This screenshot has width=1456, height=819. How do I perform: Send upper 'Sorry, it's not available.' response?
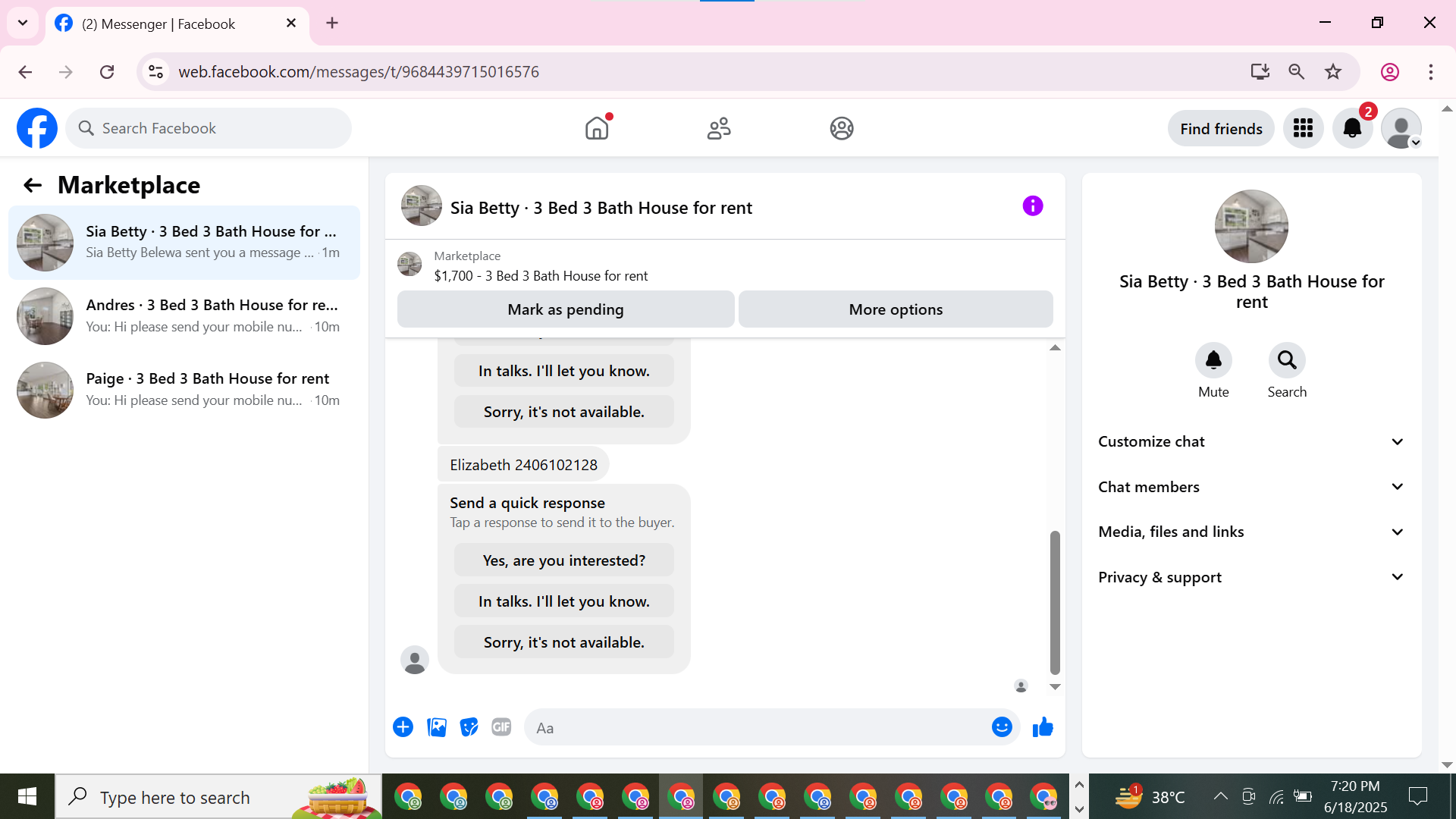(563, 412)
